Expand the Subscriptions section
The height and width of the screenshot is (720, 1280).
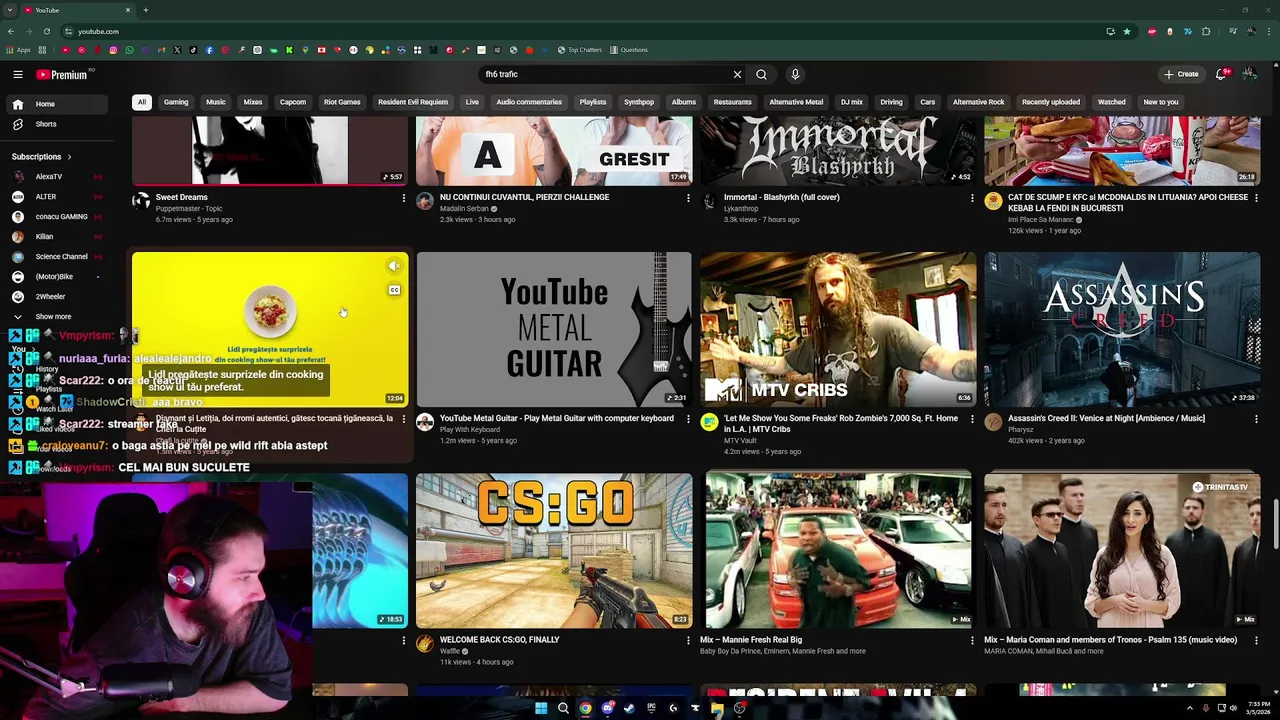pyautogui.click(x=42, y=157)
